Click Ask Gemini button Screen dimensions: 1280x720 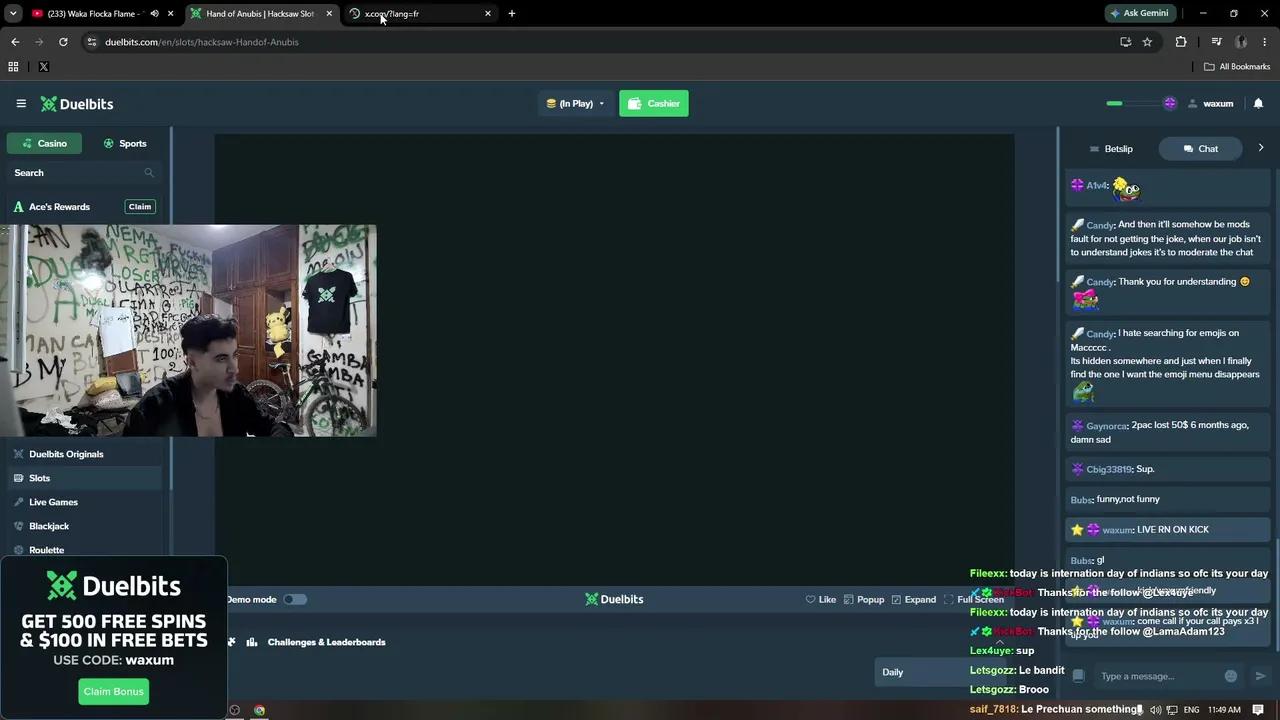(x=1139, y=14)
